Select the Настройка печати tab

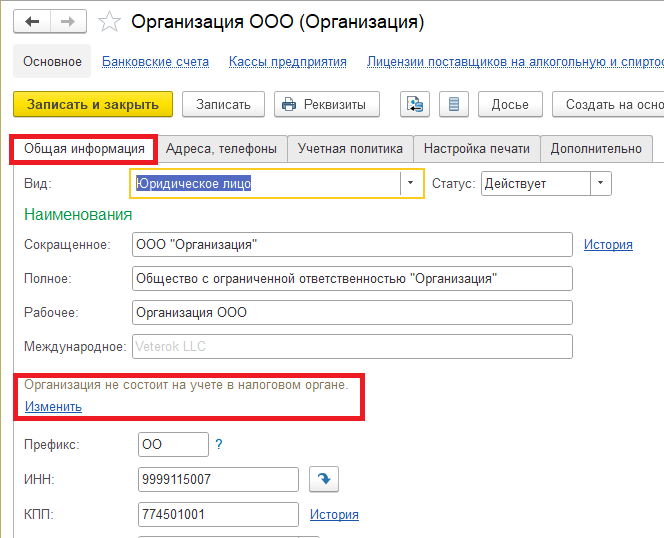tap(477, 149)
